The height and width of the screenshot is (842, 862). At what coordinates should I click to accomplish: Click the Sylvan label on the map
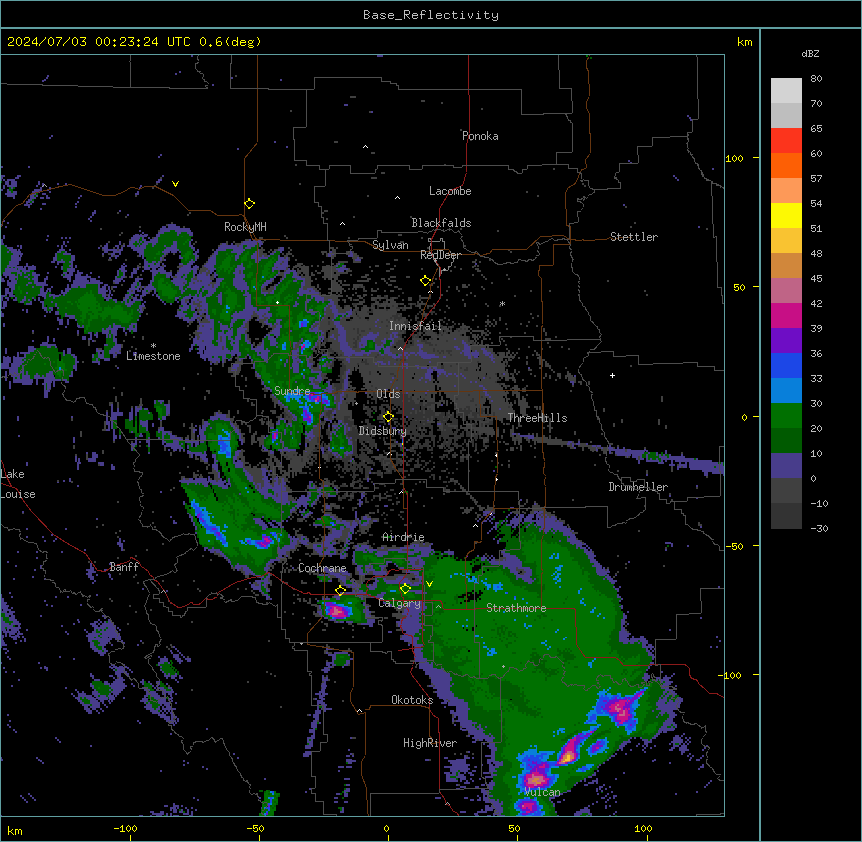[x=390, y=245]
